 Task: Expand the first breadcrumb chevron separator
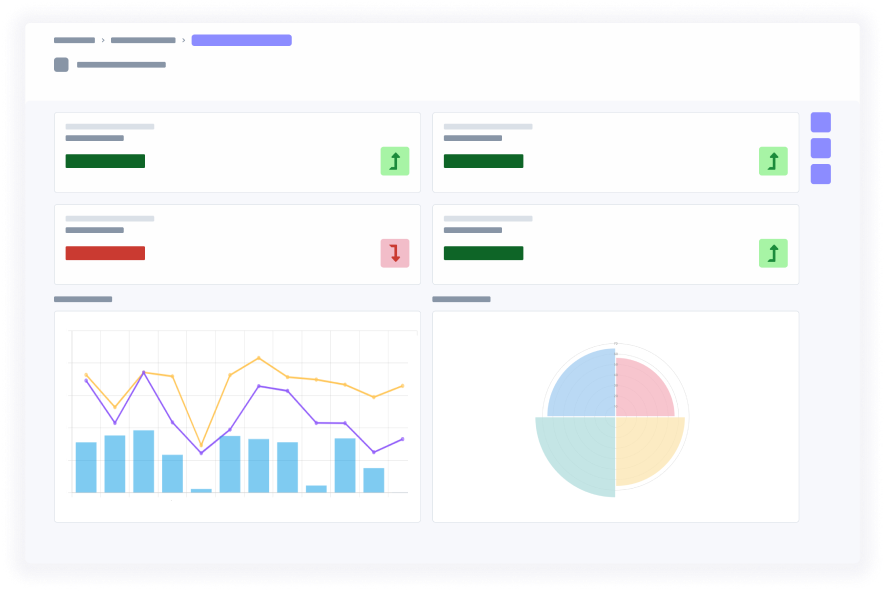click(102, 40)
